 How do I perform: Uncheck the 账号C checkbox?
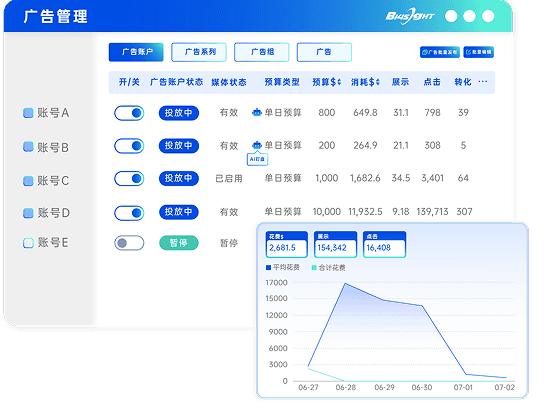point(28,181)
